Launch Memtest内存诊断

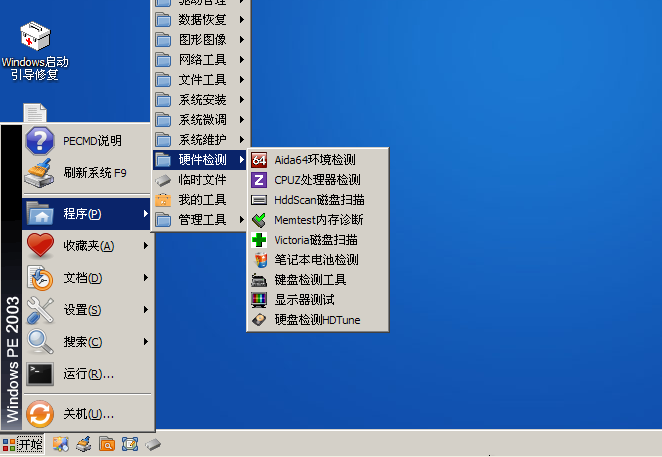coord(317,220)
